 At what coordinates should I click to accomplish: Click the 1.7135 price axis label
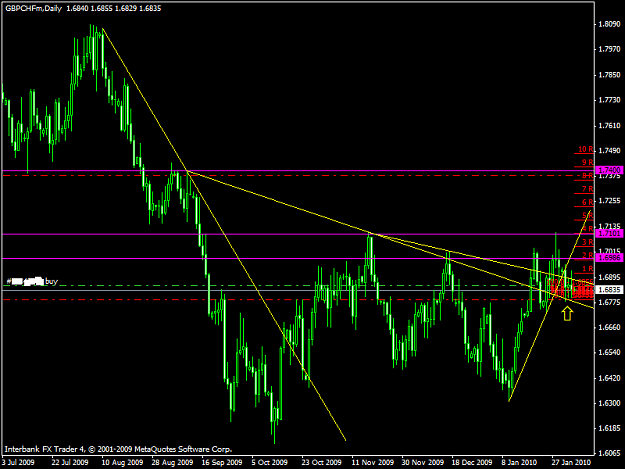[x=609, y=226]
